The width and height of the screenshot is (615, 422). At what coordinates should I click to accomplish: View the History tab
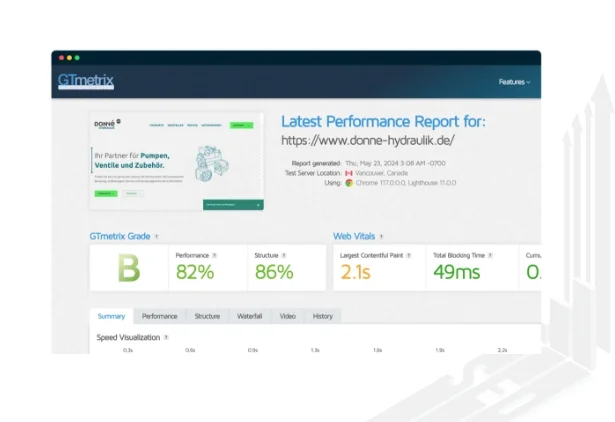322,316
